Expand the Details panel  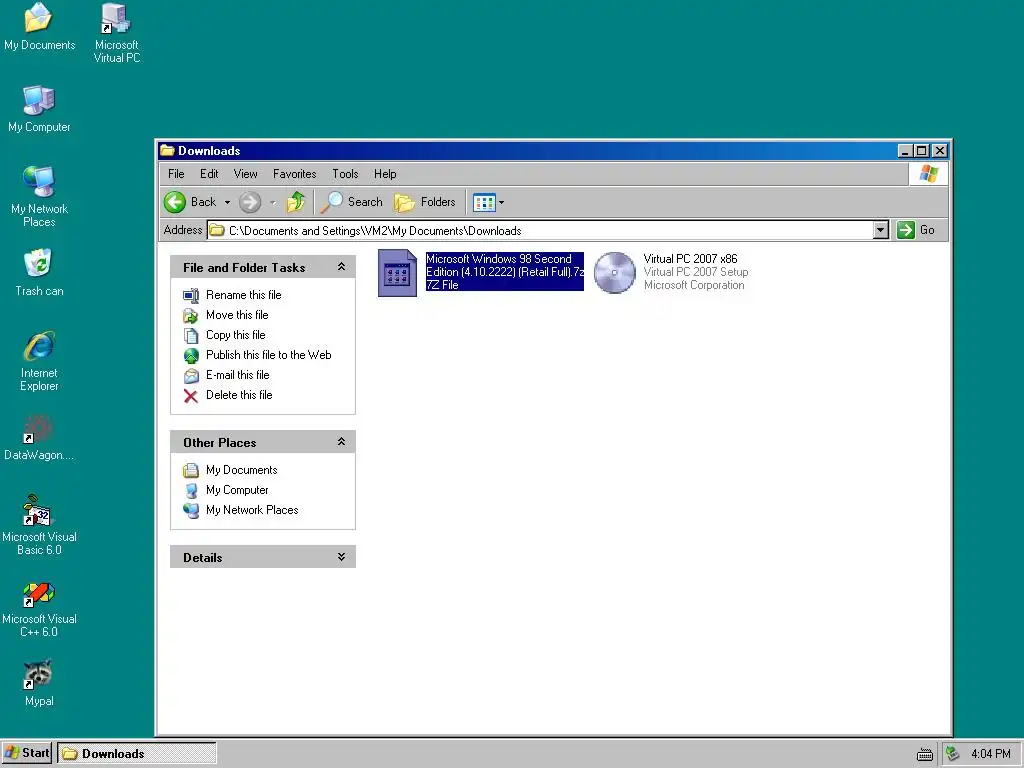pos(341,557)
